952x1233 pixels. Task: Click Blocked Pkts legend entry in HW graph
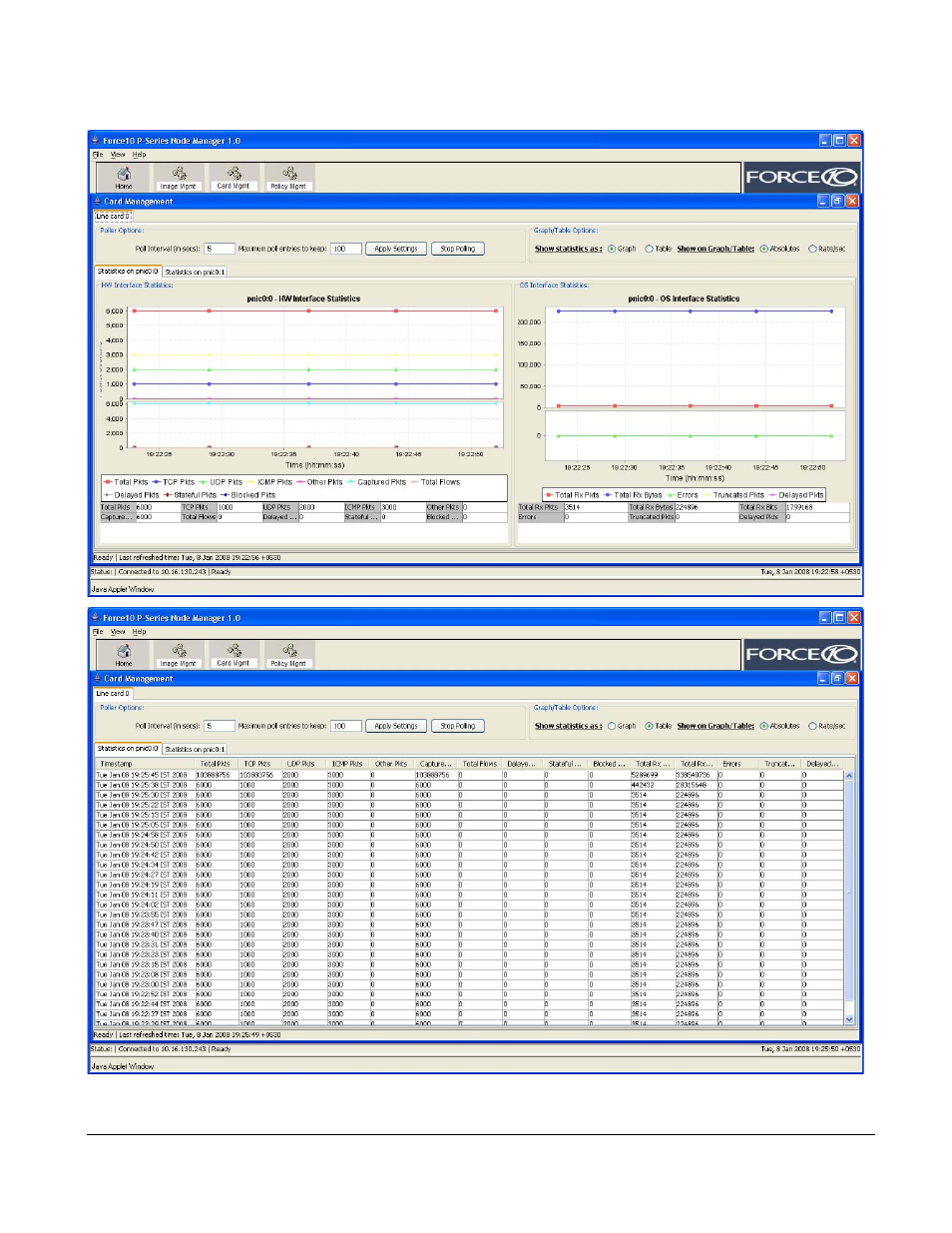click(247, 495)
